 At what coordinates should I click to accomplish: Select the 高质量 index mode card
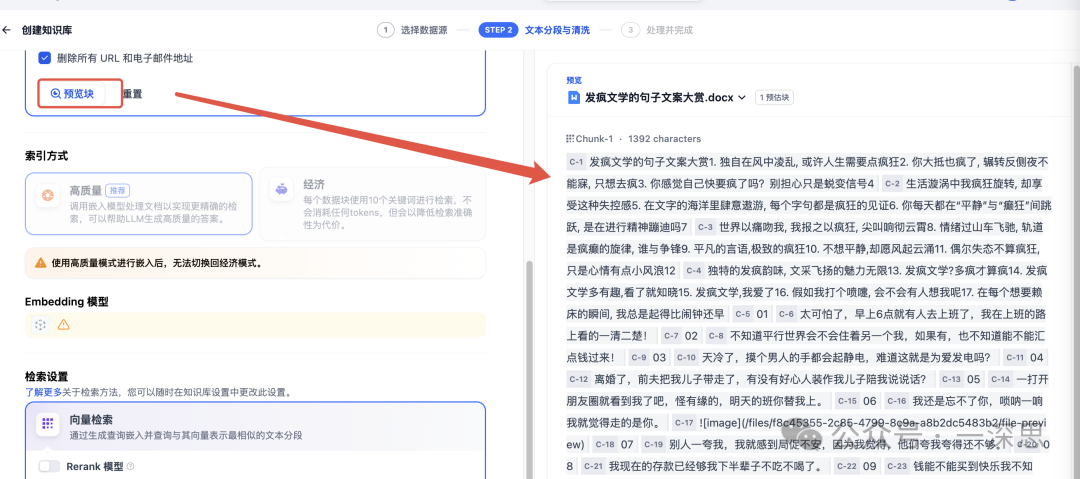[138, 203]
